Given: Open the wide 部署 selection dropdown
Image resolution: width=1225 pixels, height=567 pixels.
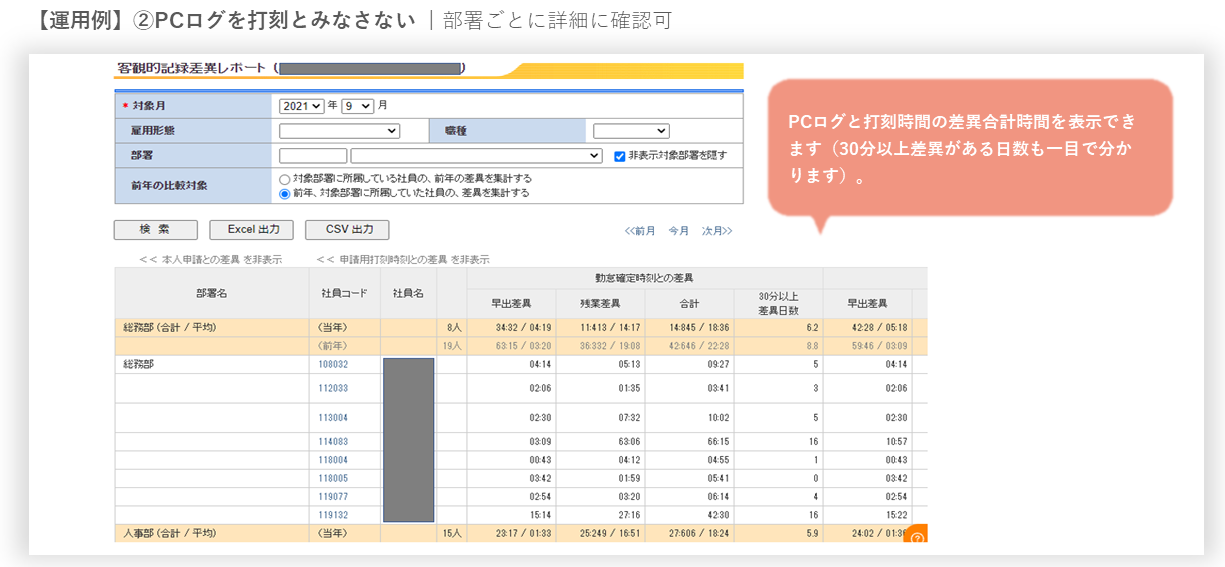Looking at the screenshot, I should 476,156.
